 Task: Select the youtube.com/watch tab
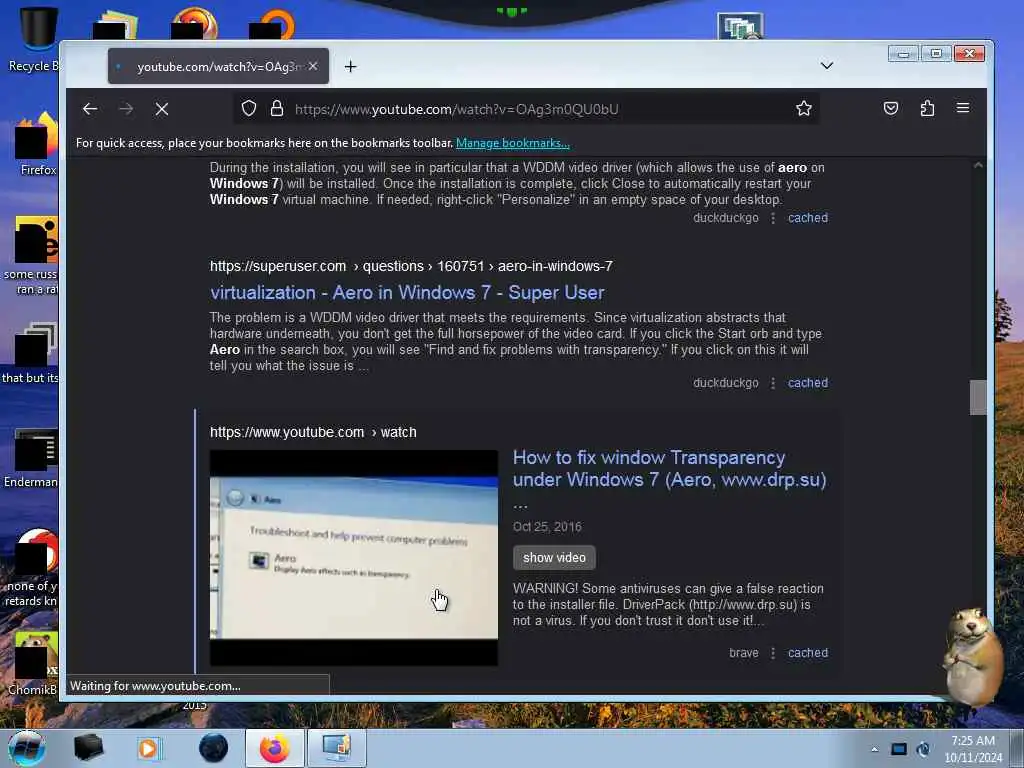218,66
